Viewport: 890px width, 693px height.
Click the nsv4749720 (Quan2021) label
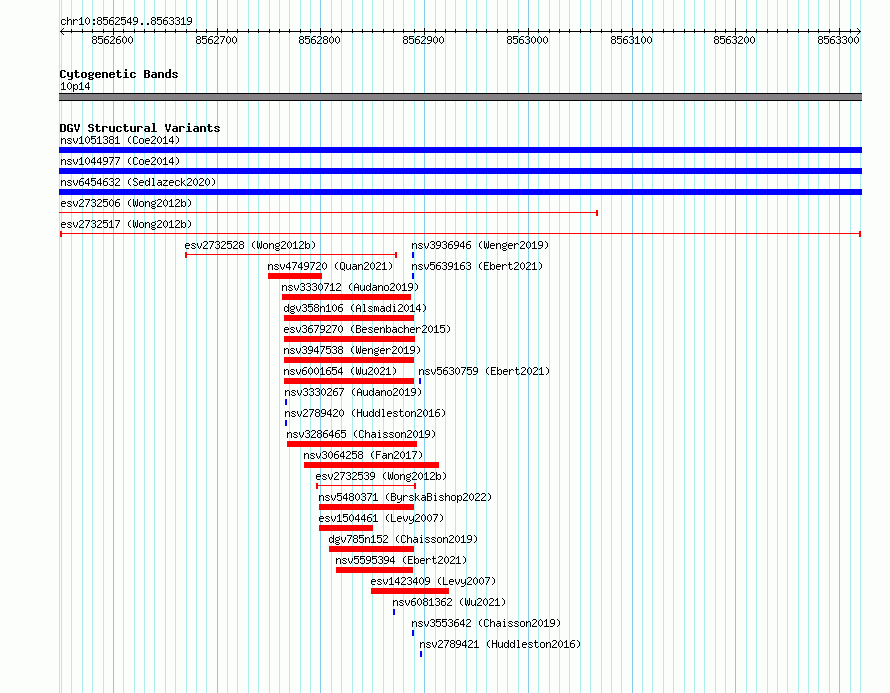pos(330,266)
